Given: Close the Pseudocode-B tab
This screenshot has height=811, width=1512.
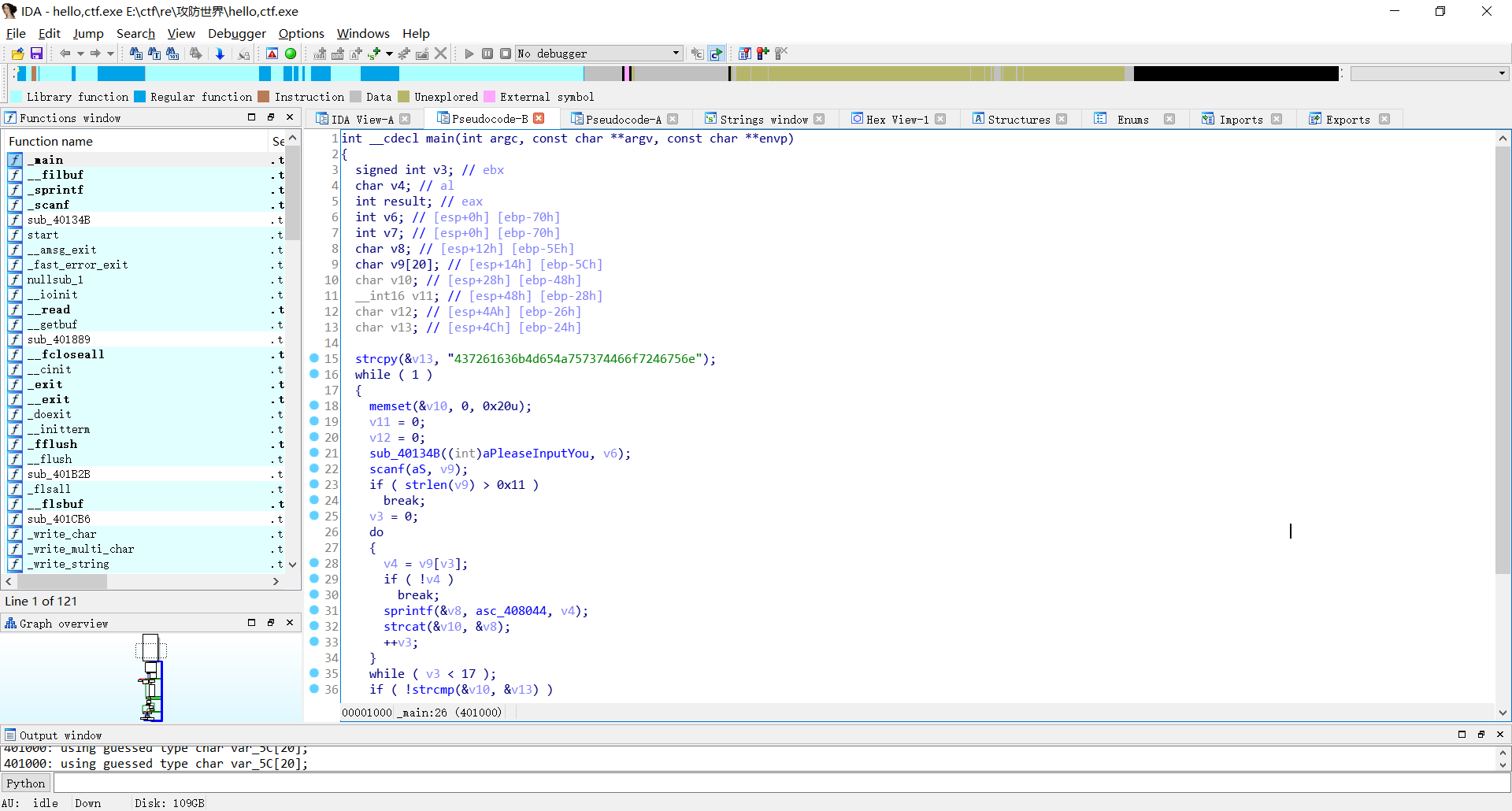Looking at the screenshot, I should [539, 118].
